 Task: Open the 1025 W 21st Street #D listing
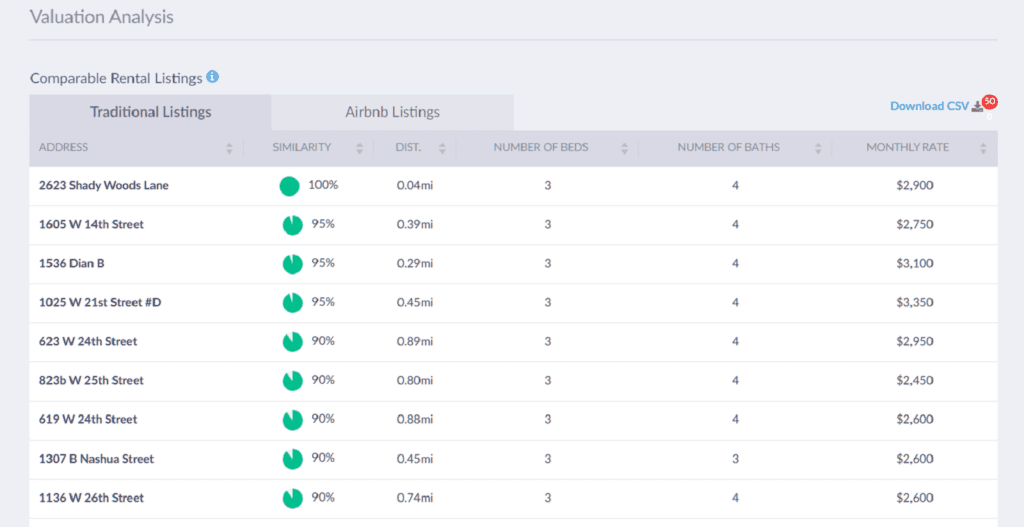tap(100, 303)
